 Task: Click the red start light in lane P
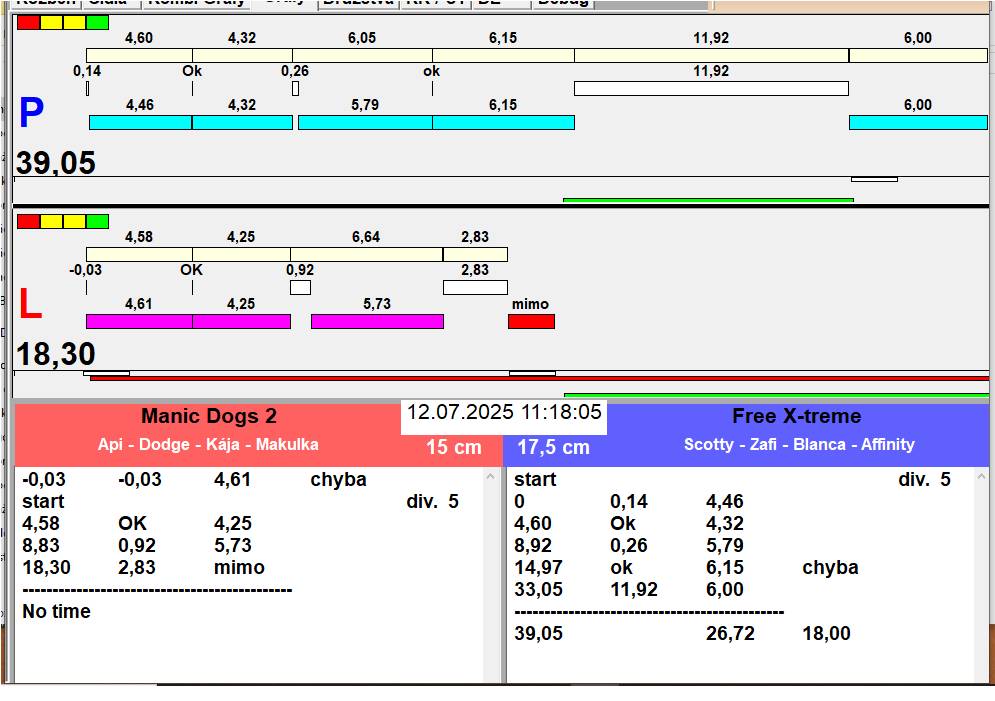click(29, 22)
